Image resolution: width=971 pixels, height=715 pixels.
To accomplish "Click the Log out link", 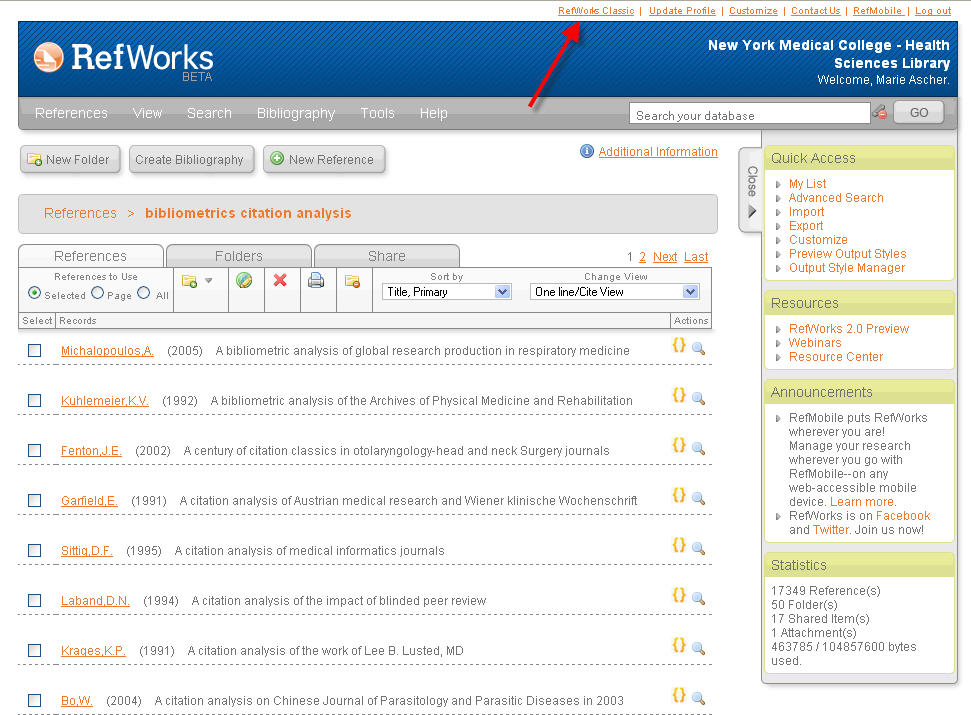I will [x=933, y=11].
